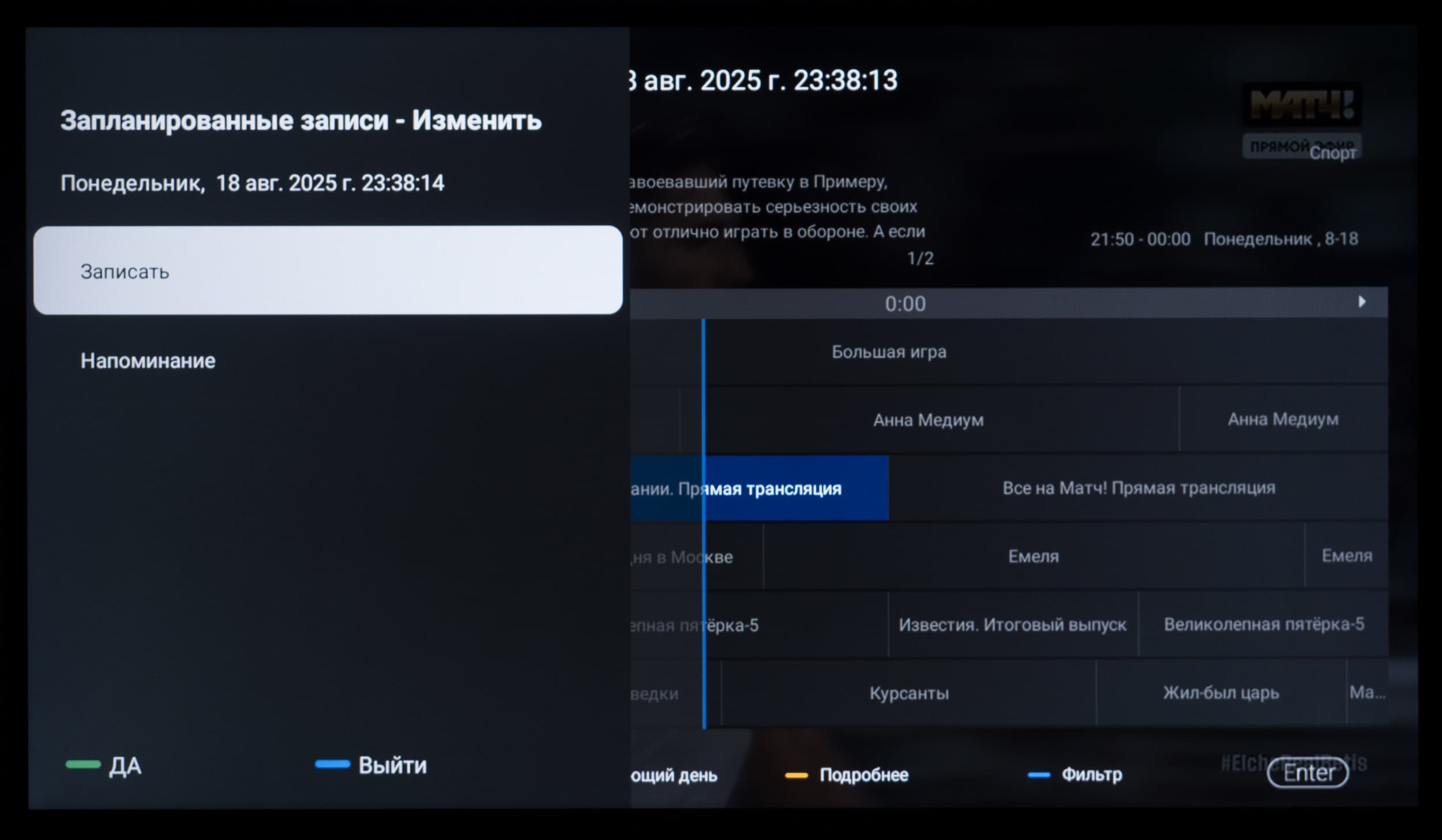Select the Напоминание option
The width and height of the screenshot is (1442, 840).
(x=148, y=361)
